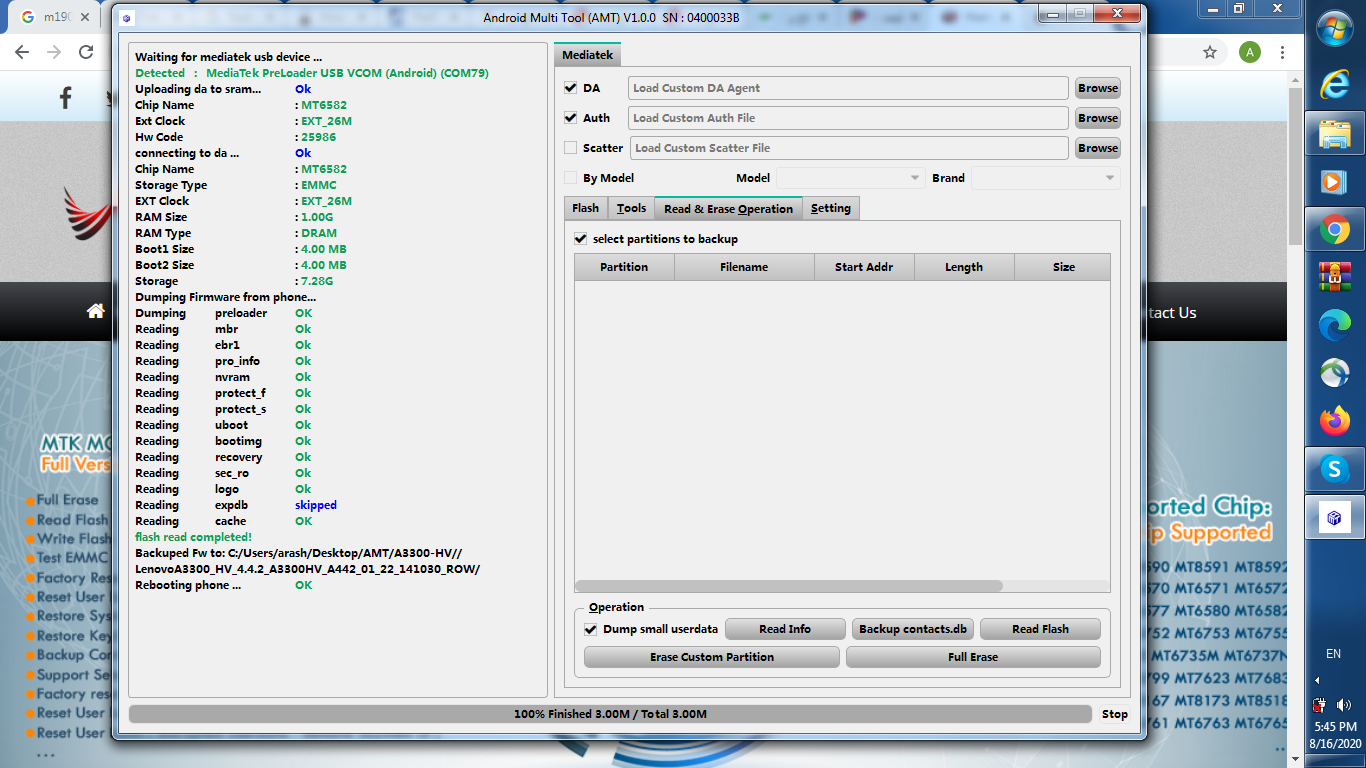The width and height of the screenshot is (1366, 768).
Task: Uncheck the DA checkbox
Action: point(571,88)
